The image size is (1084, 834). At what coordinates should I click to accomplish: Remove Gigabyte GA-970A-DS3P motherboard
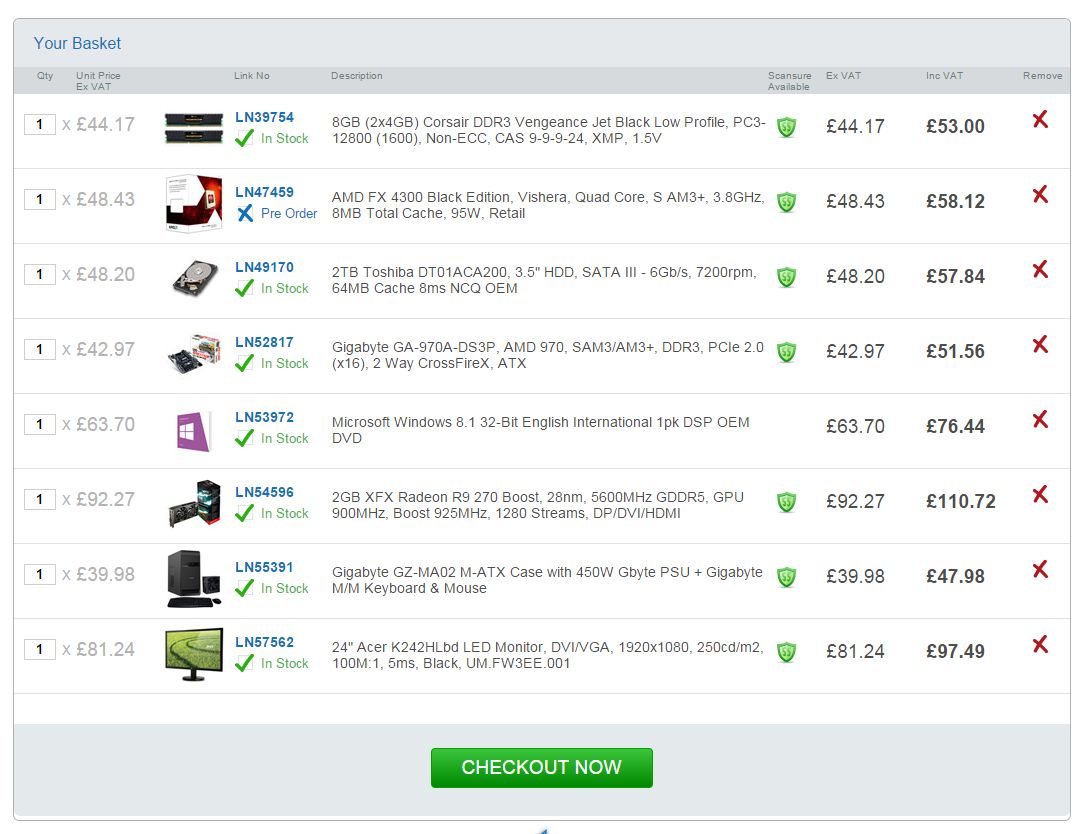(1040, 344)
